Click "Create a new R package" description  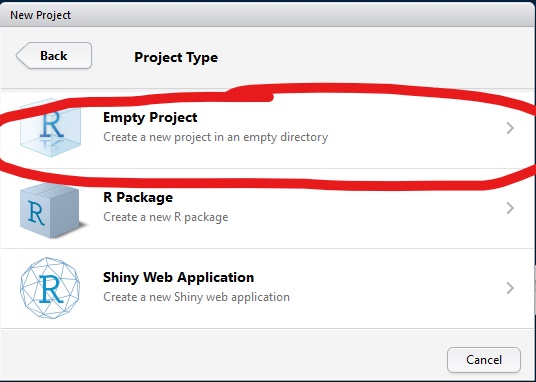point(166,217)
